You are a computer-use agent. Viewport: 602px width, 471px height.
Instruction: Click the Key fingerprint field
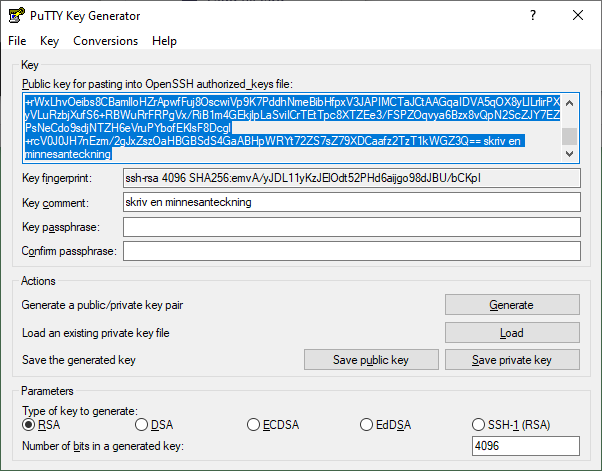click(x=352, y=178)
